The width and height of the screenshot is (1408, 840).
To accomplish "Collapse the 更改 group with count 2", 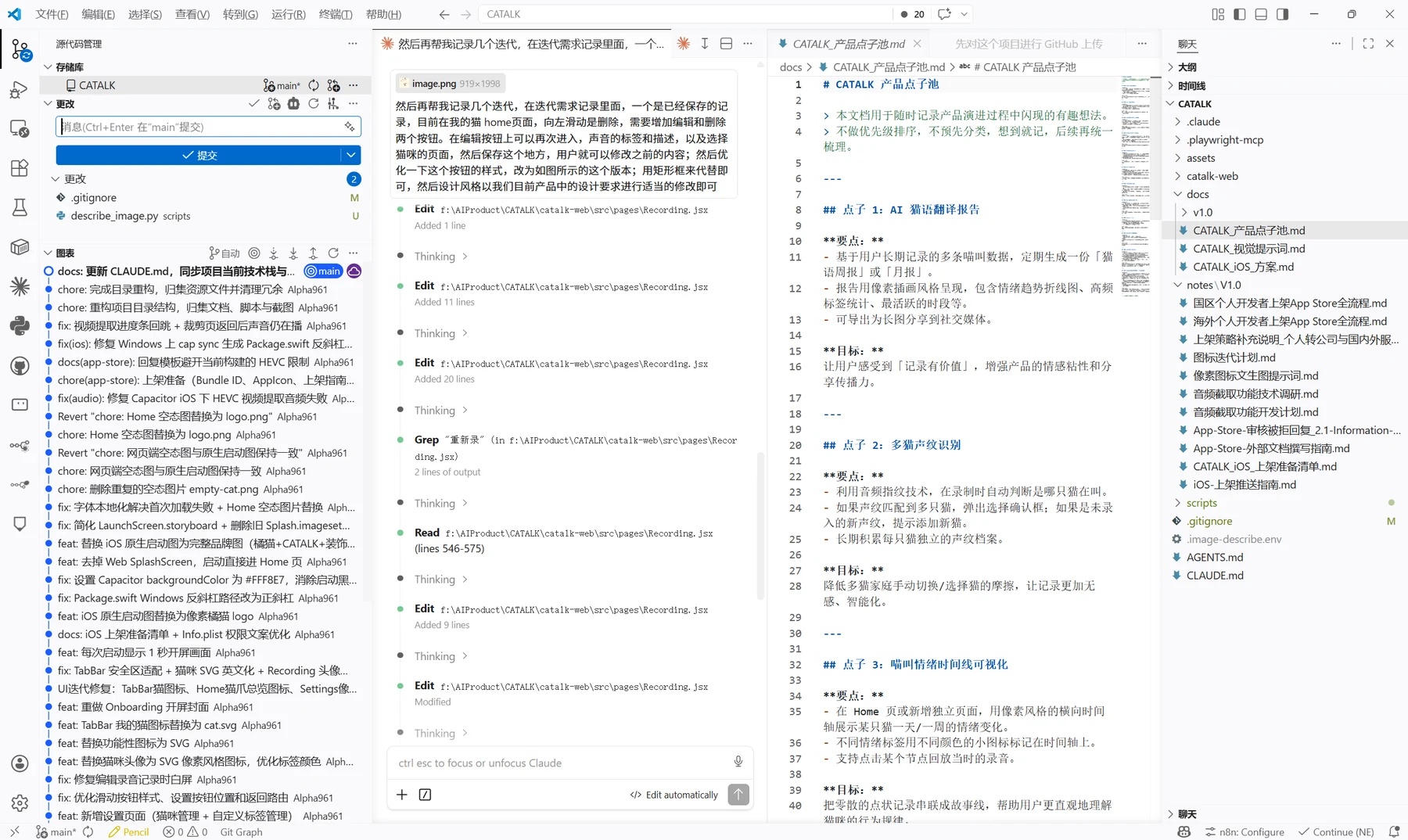I will 56,179.
